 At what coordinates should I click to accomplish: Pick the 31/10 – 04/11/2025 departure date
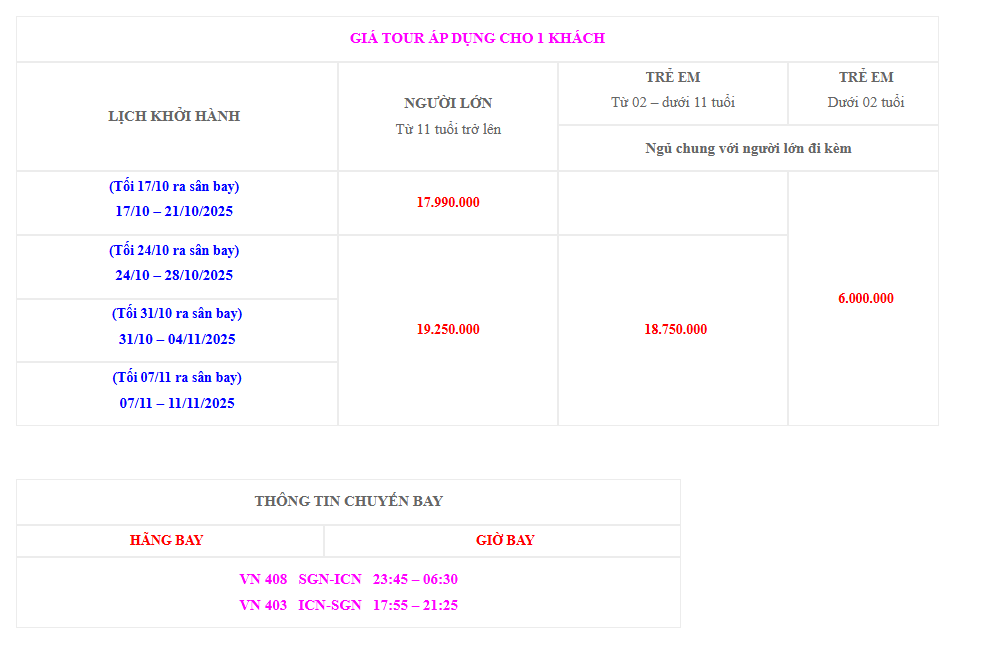(x=177, y=339)
